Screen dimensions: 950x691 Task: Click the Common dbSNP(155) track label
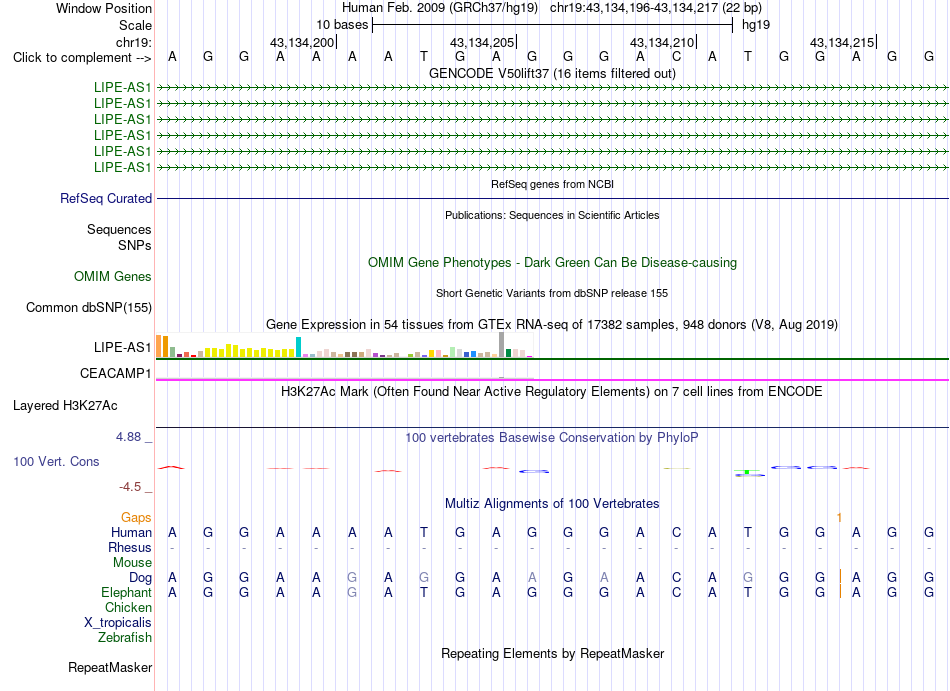coord(89,308)
